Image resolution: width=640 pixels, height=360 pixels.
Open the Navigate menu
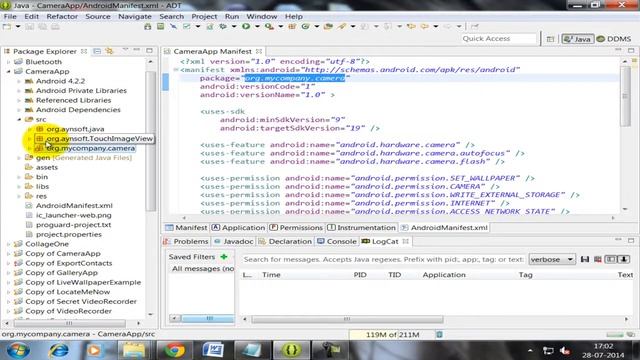pos(135,16)
